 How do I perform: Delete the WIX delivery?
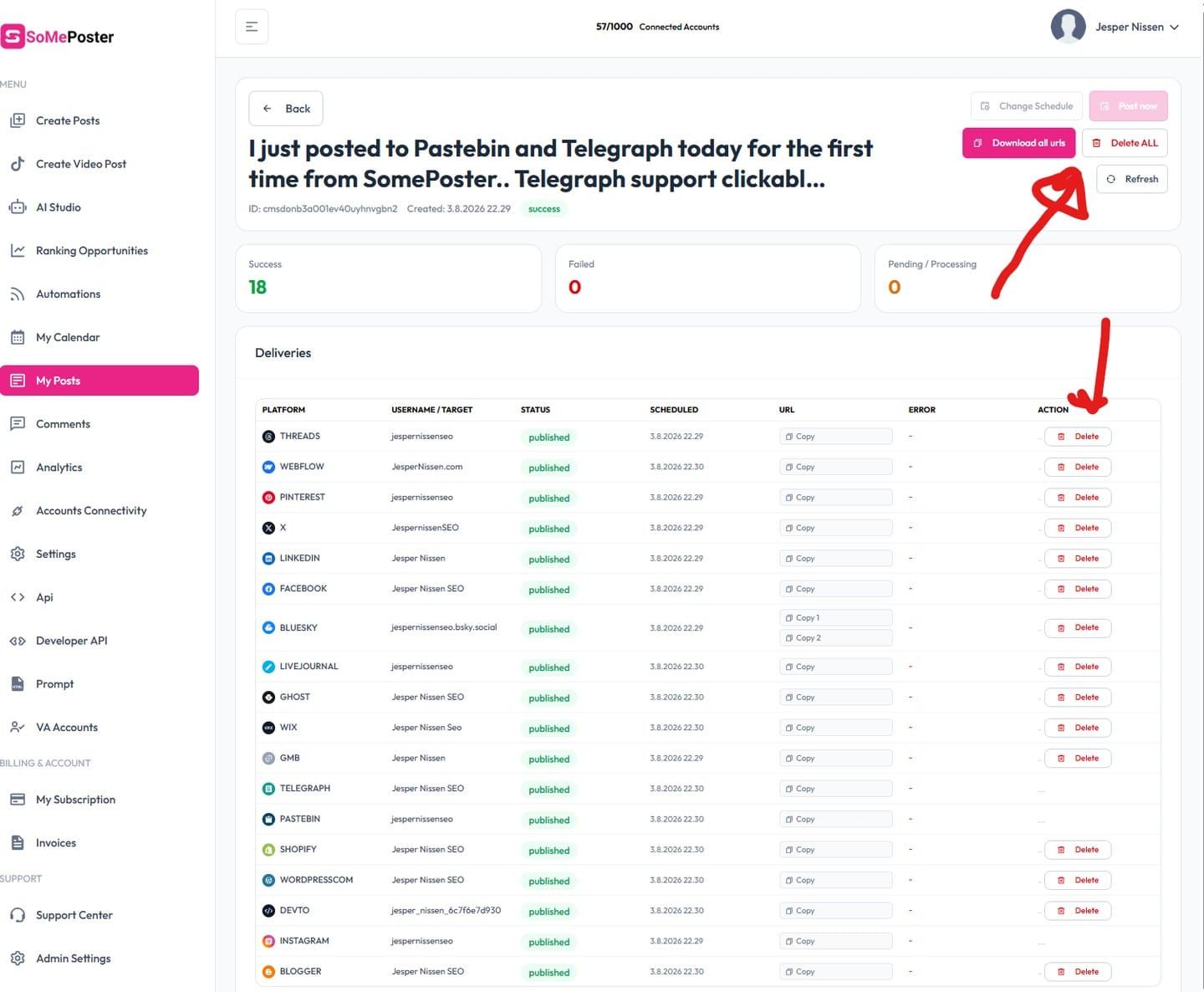point(1078,728)
